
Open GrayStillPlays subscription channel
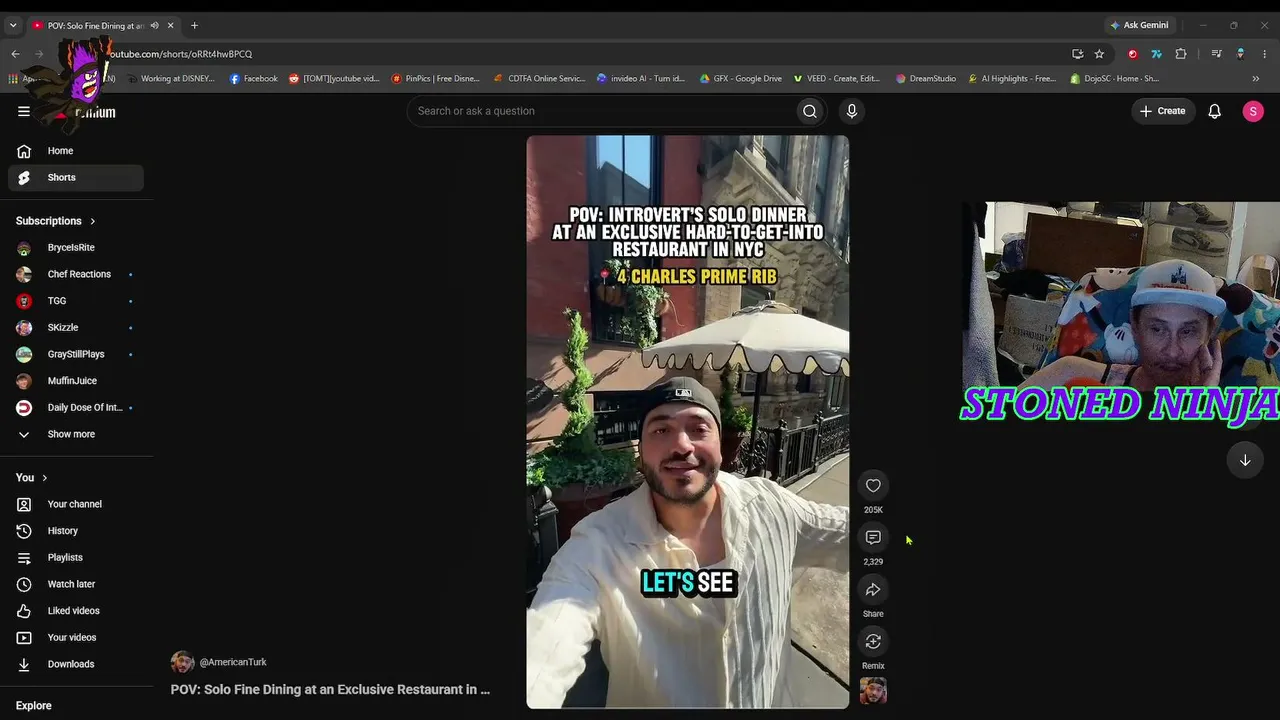click(76, 354)
